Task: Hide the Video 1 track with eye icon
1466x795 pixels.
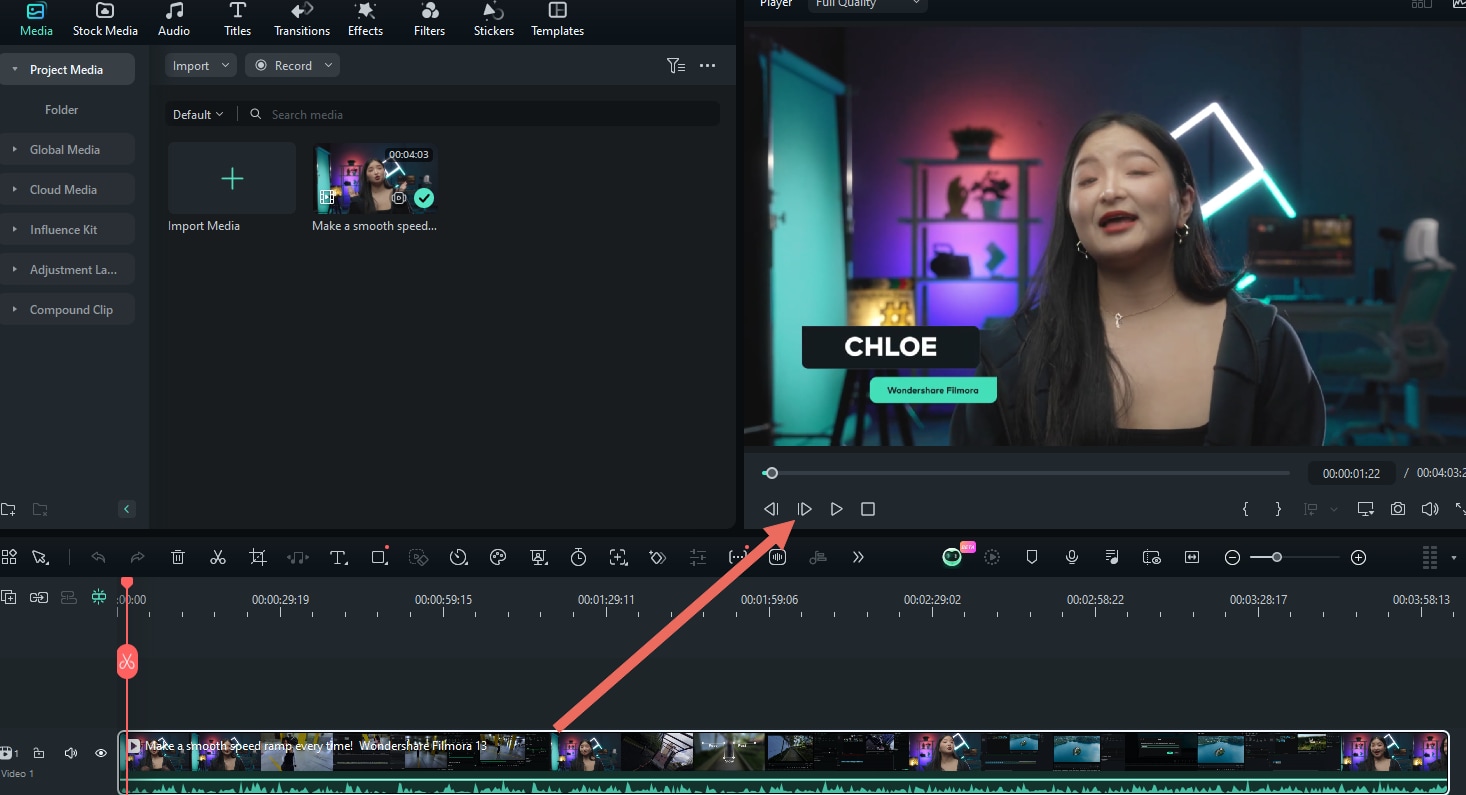Action: (x=101, y=753)
